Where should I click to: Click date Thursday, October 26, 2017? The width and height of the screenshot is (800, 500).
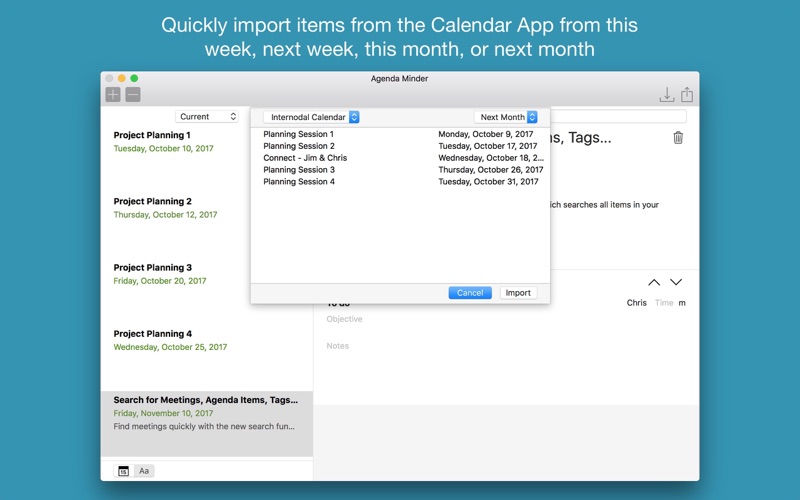tap(491, 169)
